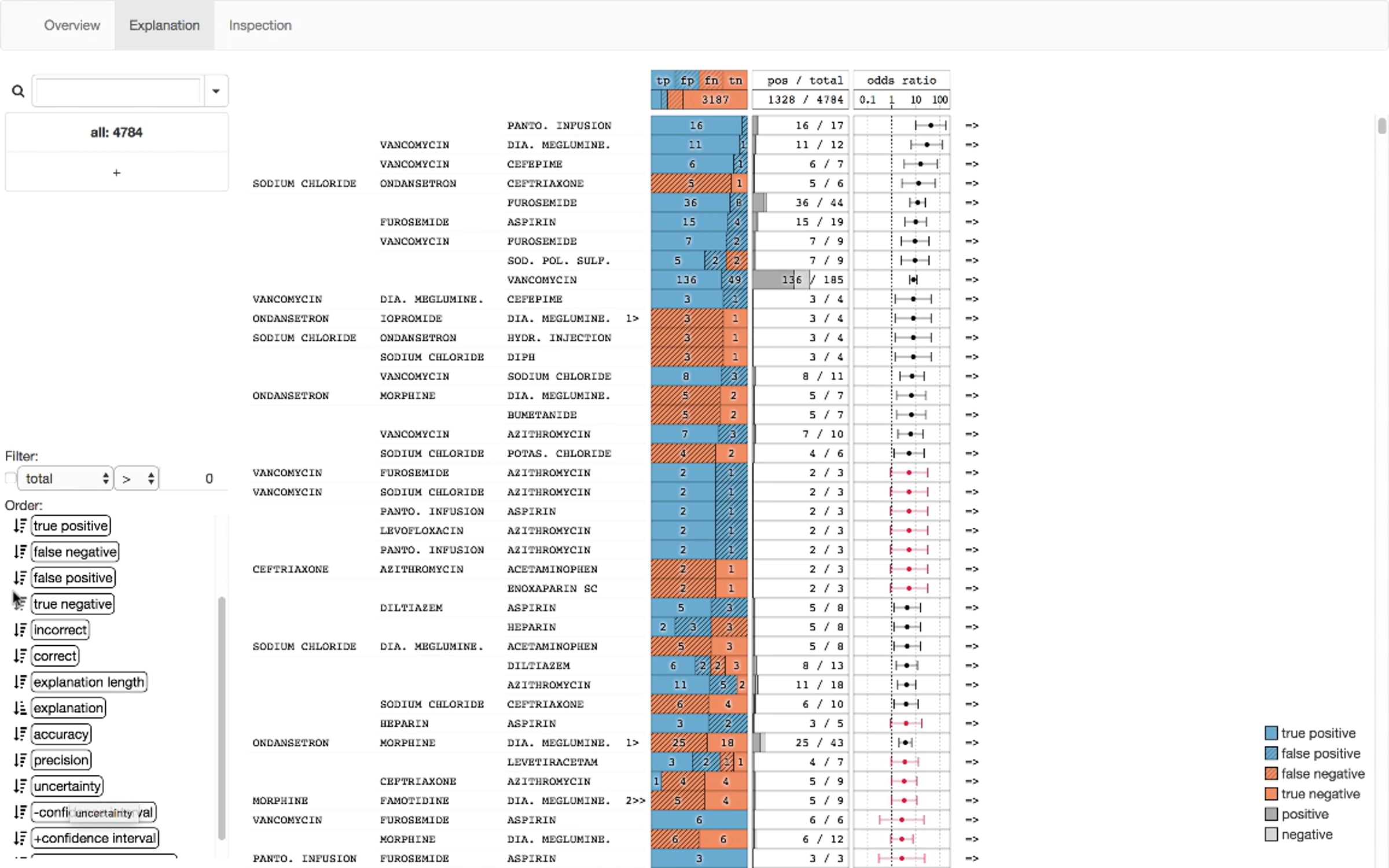Order by true positive
The height and width of the screenshot is (868, 1389).
(71, 525)
